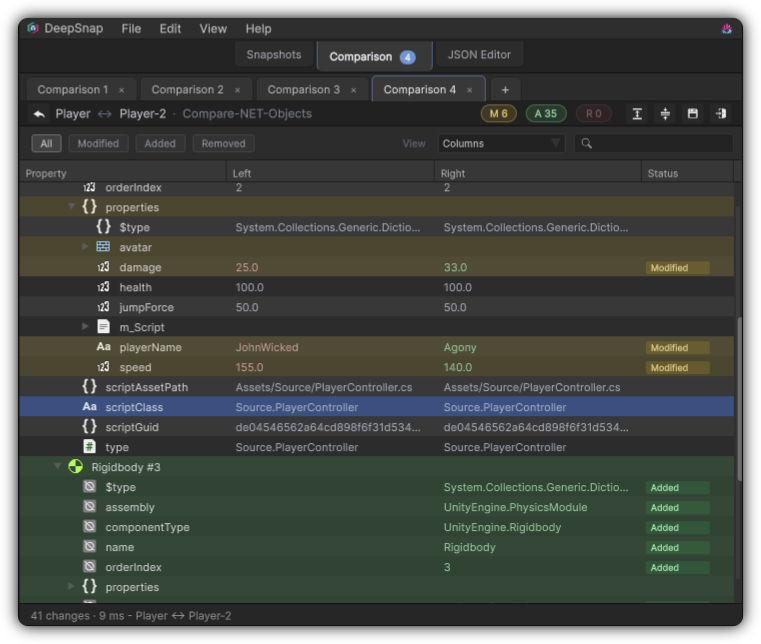
Task: Click the Aa icon beside playerName
Action: point(103,347)
